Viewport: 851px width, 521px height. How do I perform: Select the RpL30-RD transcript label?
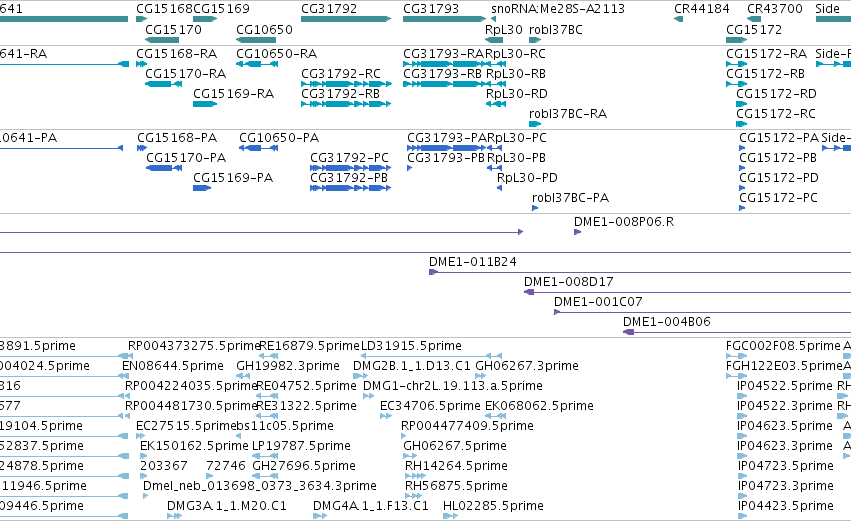click(x=516, y=93)
